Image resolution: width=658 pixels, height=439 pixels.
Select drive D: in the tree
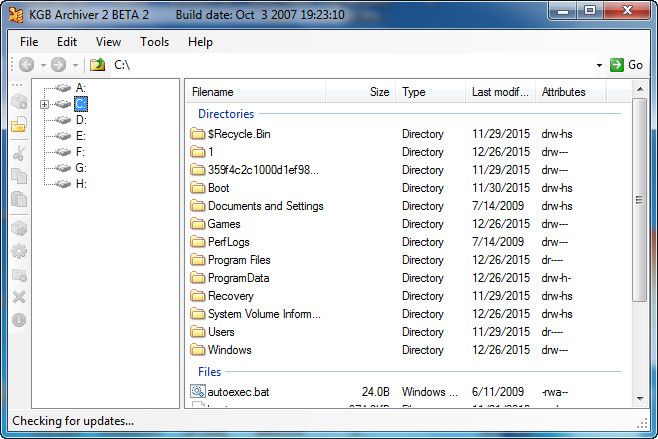click(x=81, y=120)
